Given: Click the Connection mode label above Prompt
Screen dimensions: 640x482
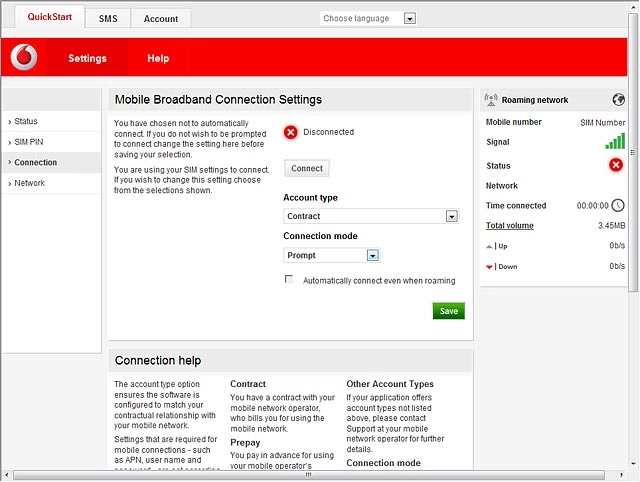Looking at the screenshot, I should [320, 236].
